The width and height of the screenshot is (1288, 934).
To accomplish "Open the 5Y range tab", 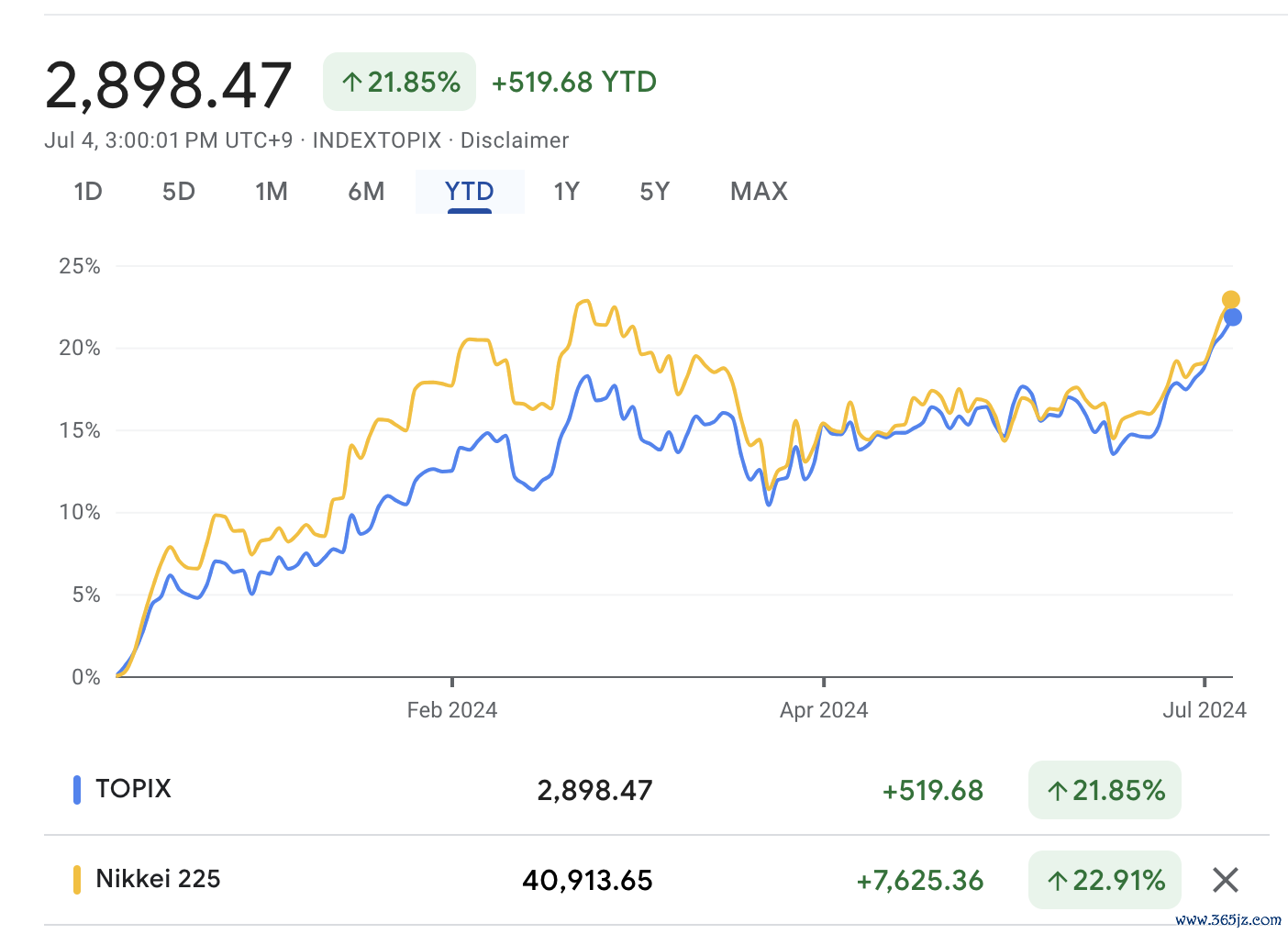I will 655,191.
